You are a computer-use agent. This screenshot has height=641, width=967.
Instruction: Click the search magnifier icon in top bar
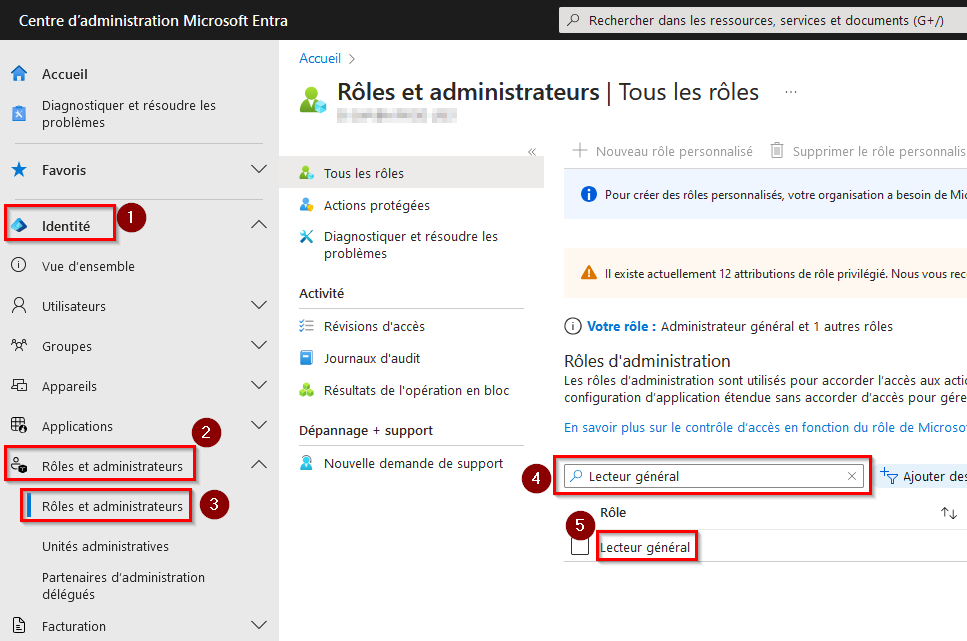574,20
